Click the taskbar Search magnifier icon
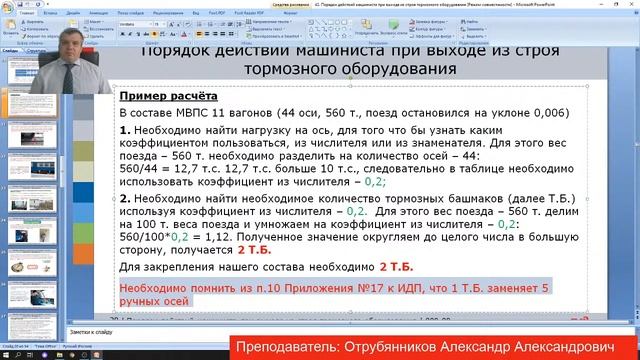Viewport: 640px width, 360px height. (18, 355)
